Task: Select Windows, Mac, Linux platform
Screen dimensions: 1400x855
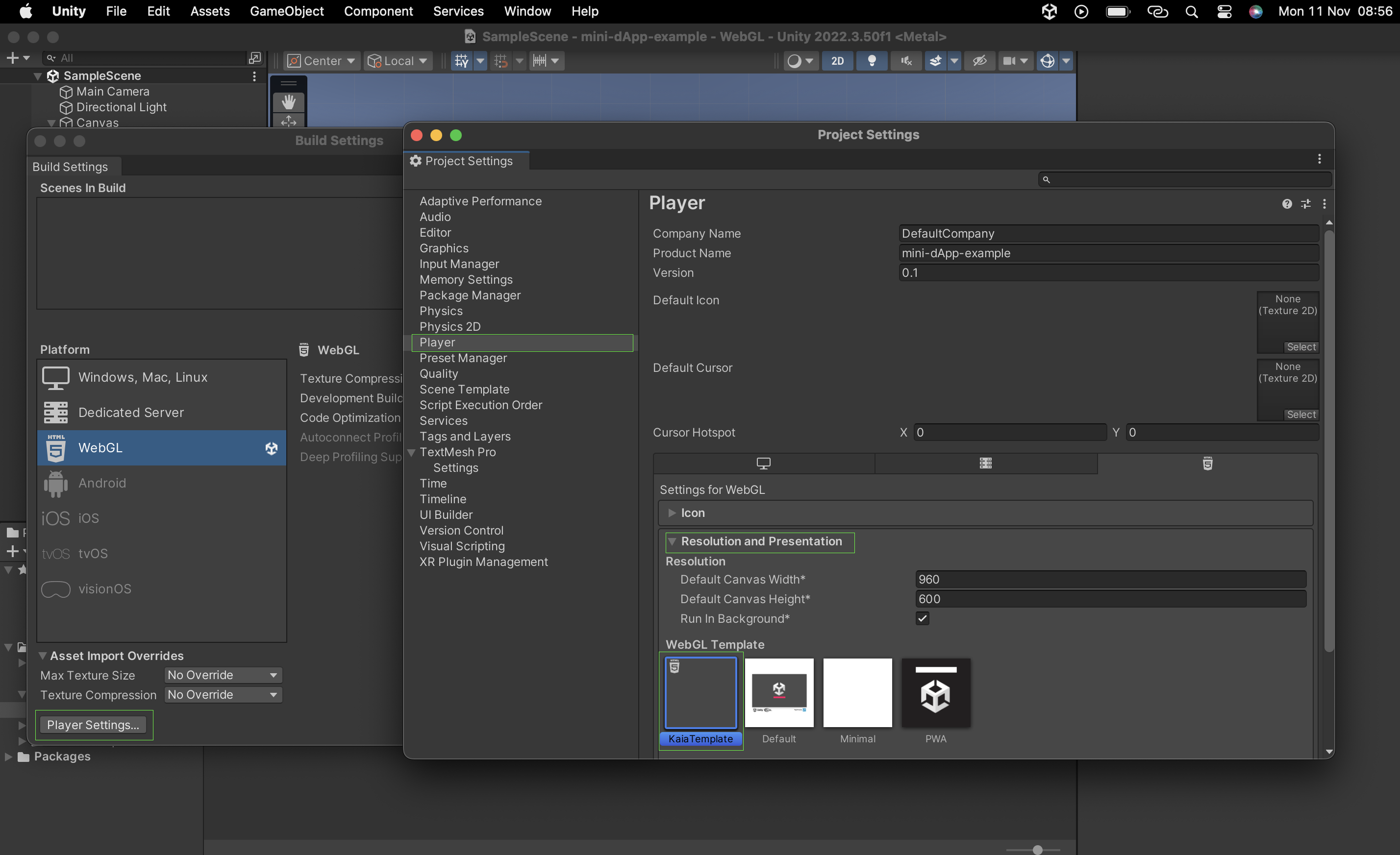Action: (161, 377)
